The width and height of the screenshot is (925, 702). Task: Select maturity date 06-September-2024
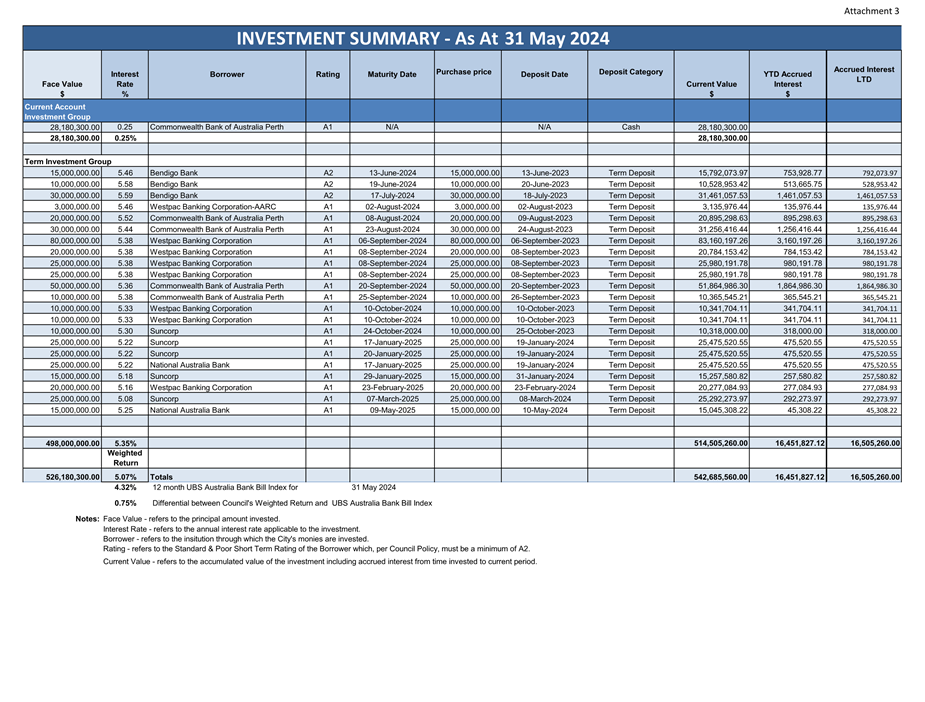392,241
